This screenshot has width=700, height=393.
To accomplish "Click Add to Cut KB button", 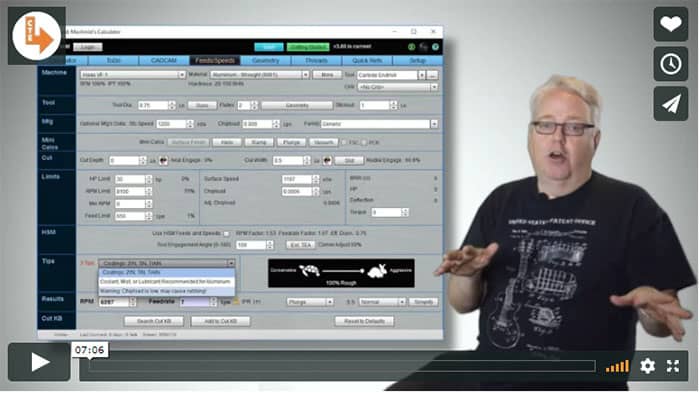I will [221, 321].
